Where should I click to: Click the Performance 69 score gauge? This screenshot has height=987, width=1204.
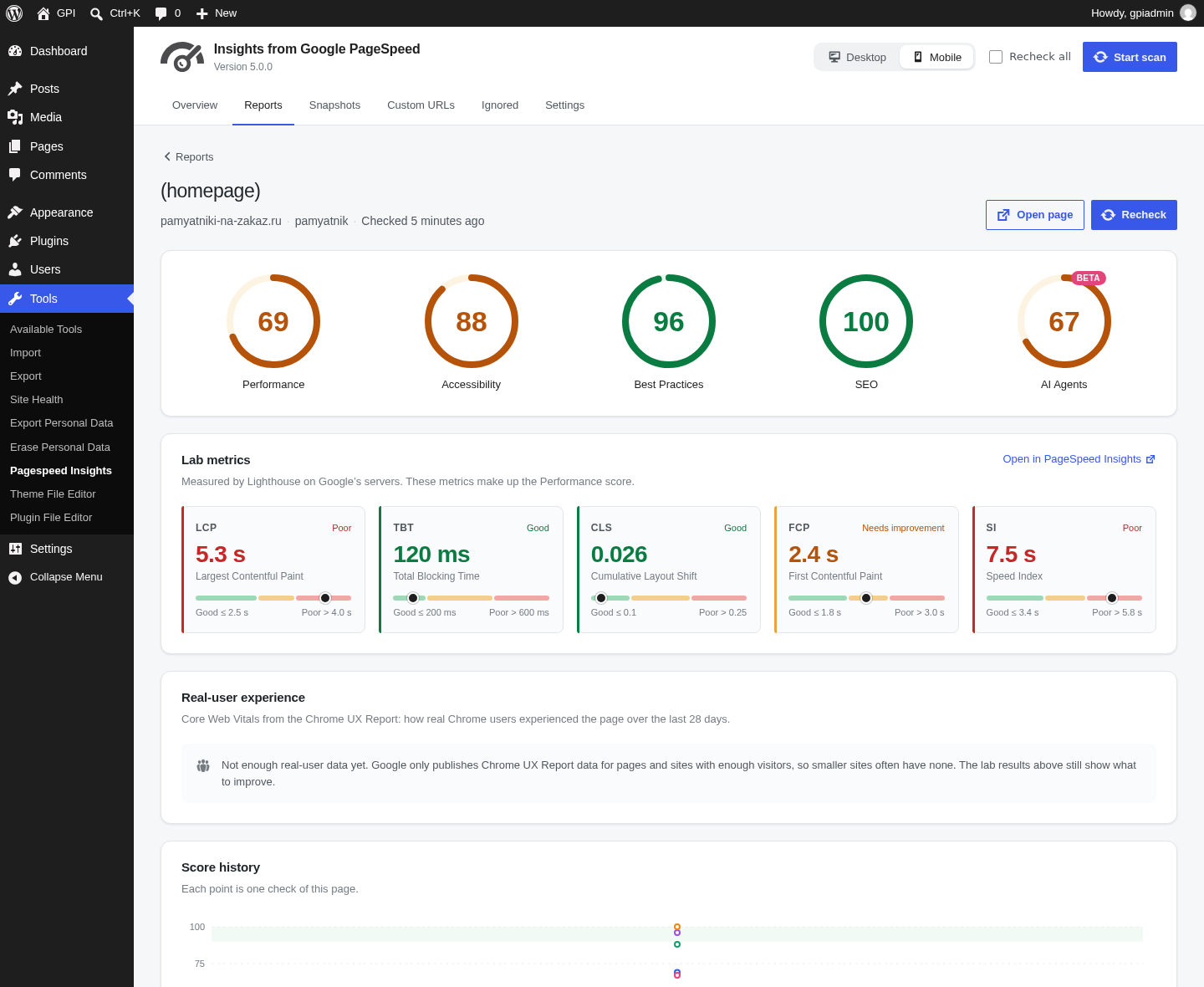click(x=273, y=321)
